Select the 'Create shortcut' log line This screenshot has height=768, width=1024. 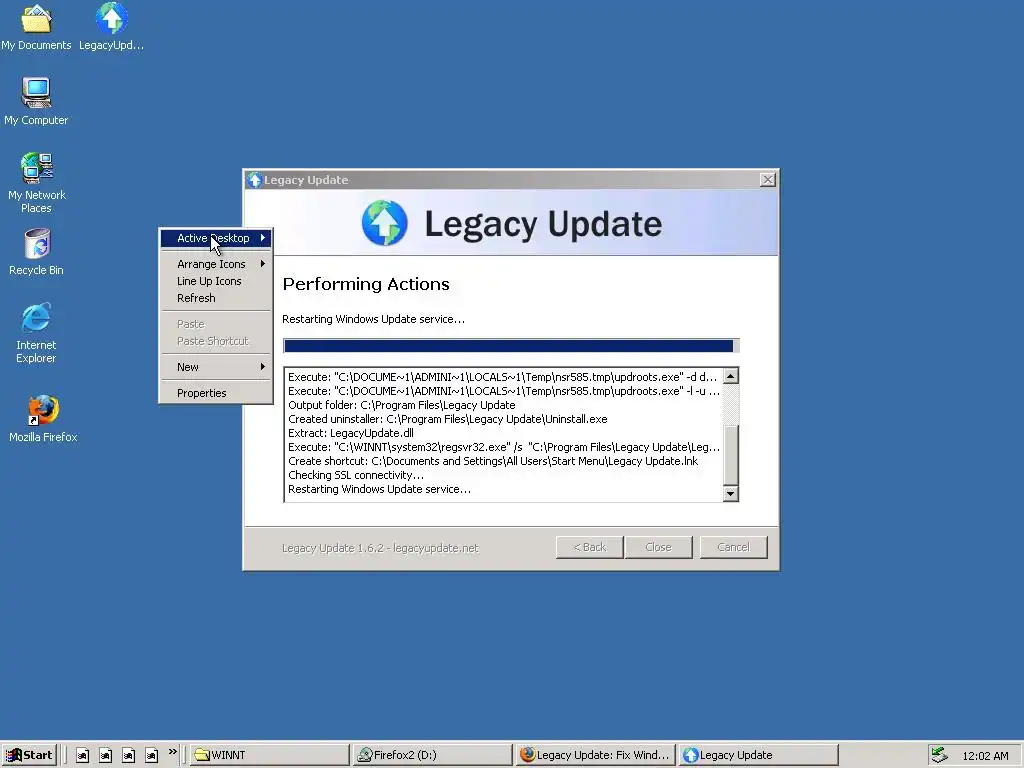pos(493,461)
